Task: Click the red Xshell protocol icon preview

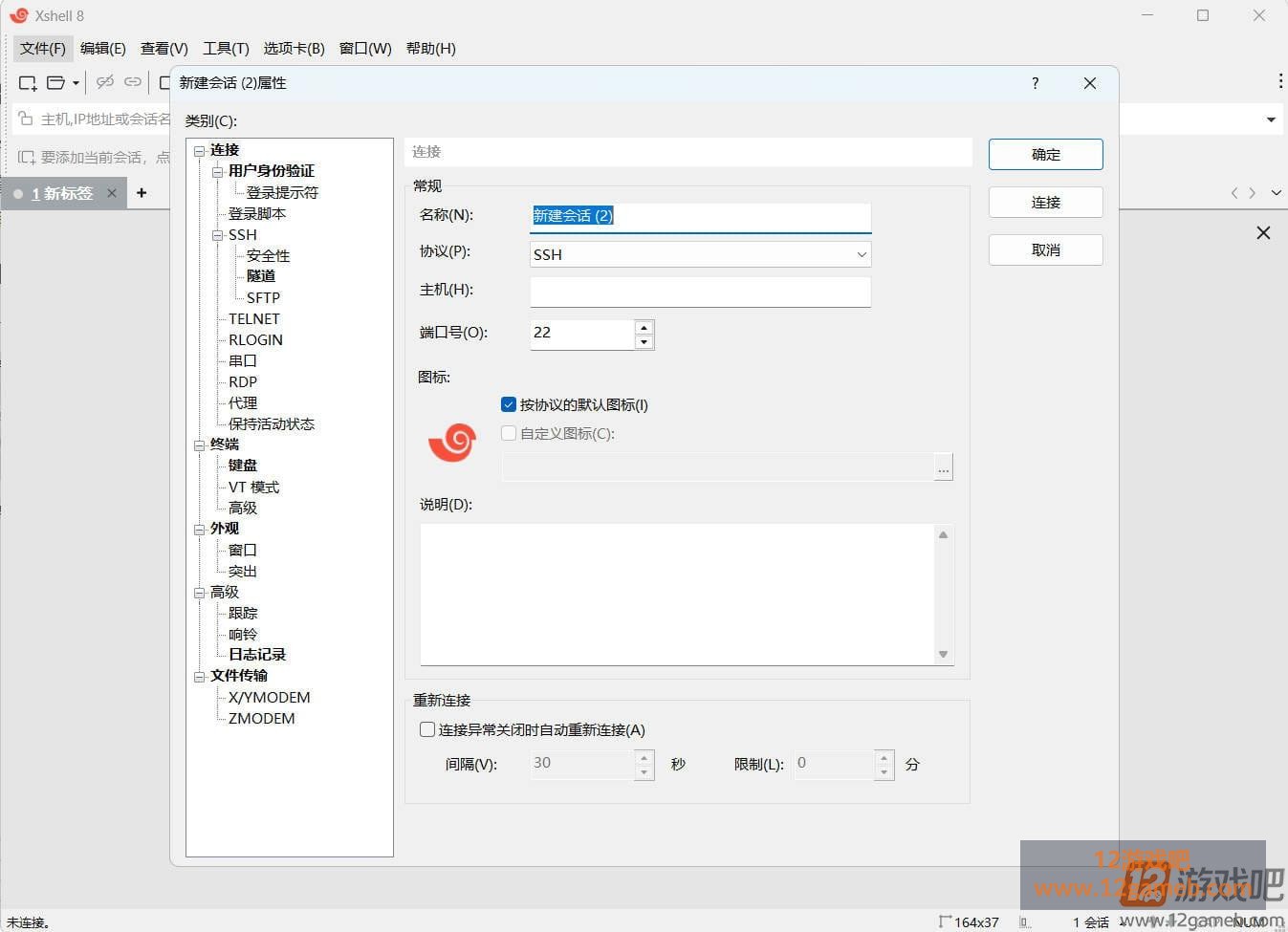Action: click(452, 443)
